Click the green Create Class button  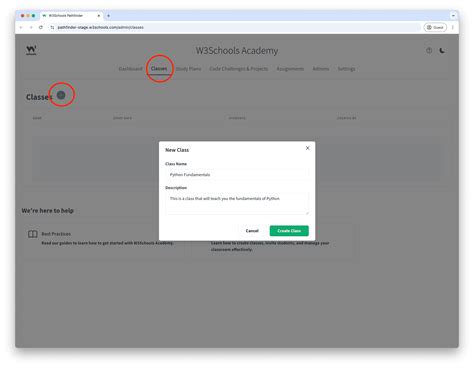(x=289, y=231)
